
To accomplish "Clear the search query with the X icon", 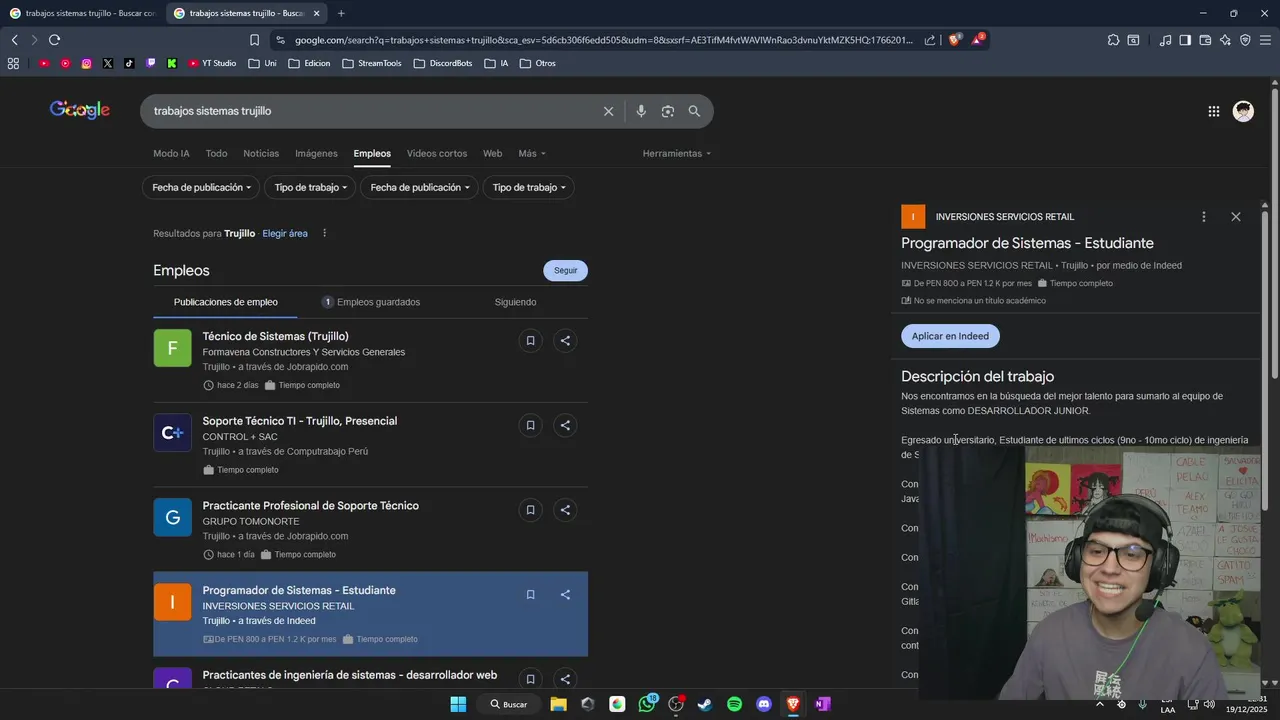I will (x=608, y=111).
